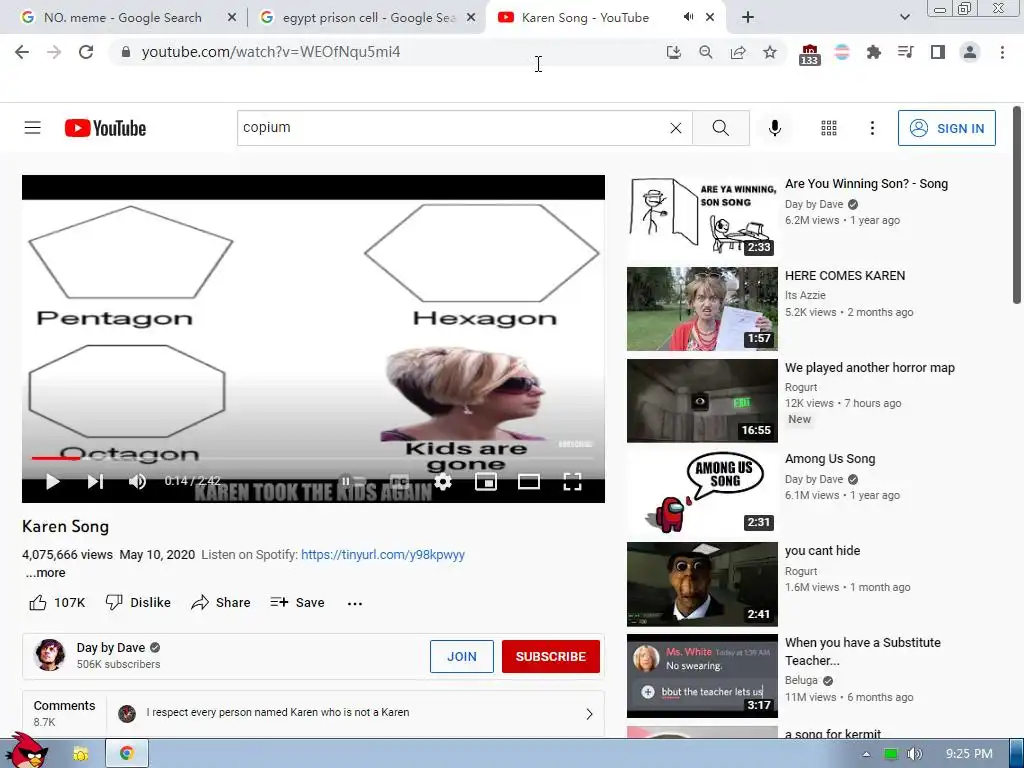Play the Karen Song video
Screen dimensions: 1024x768
click(53, 482)
